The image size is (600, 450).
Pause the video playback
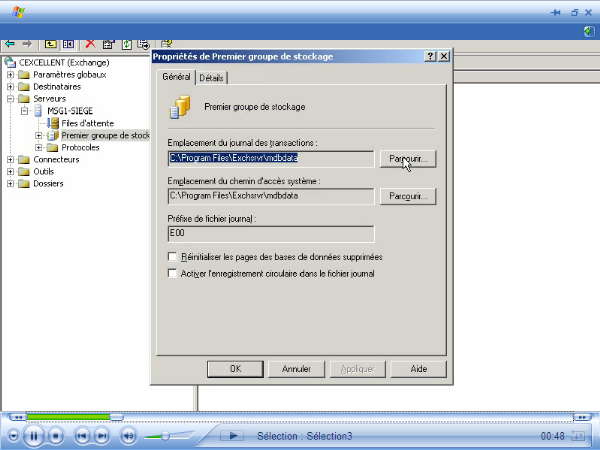34,436
